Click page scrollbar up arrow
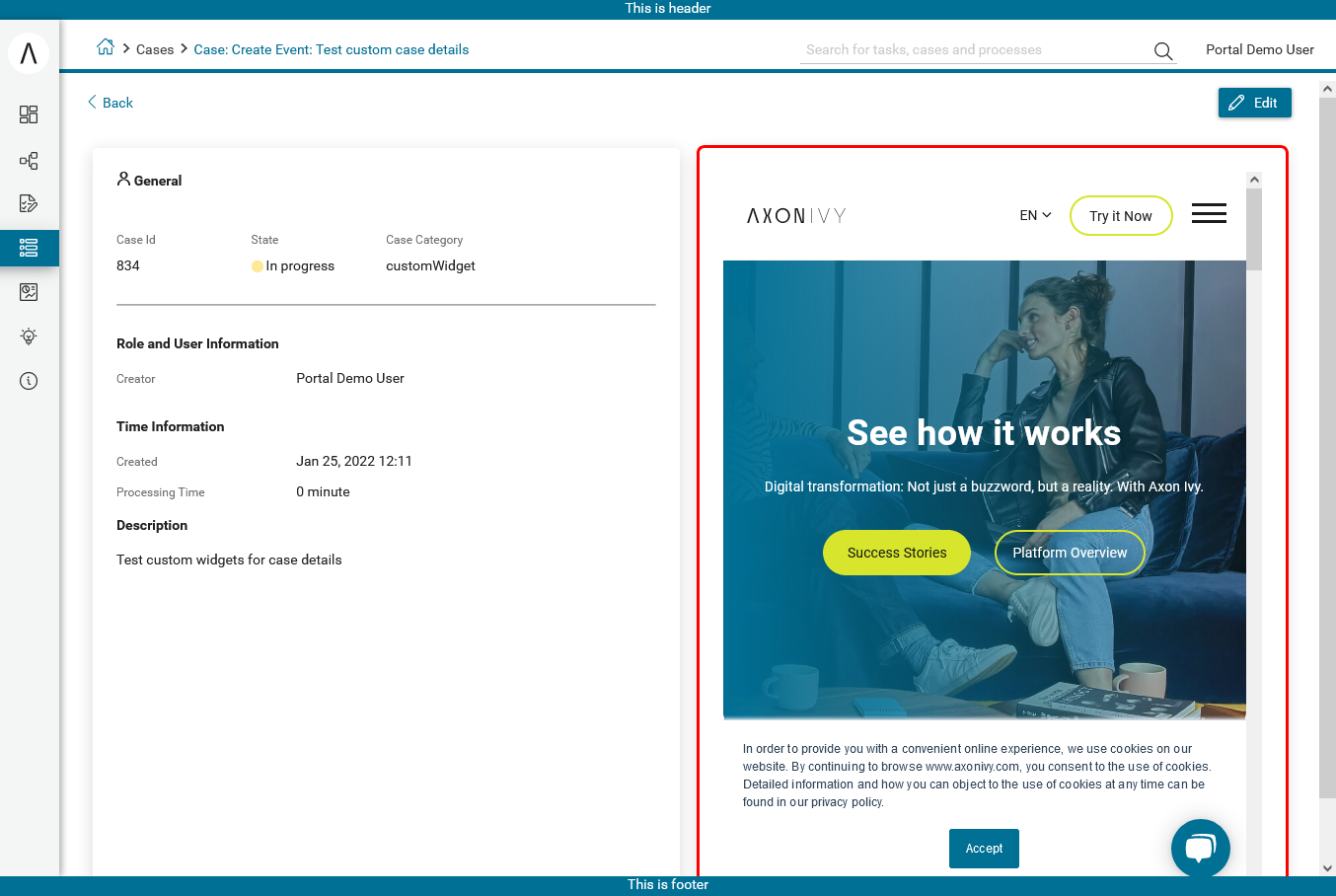This screenshot has width=1336, height=896. pos(1327,89)
